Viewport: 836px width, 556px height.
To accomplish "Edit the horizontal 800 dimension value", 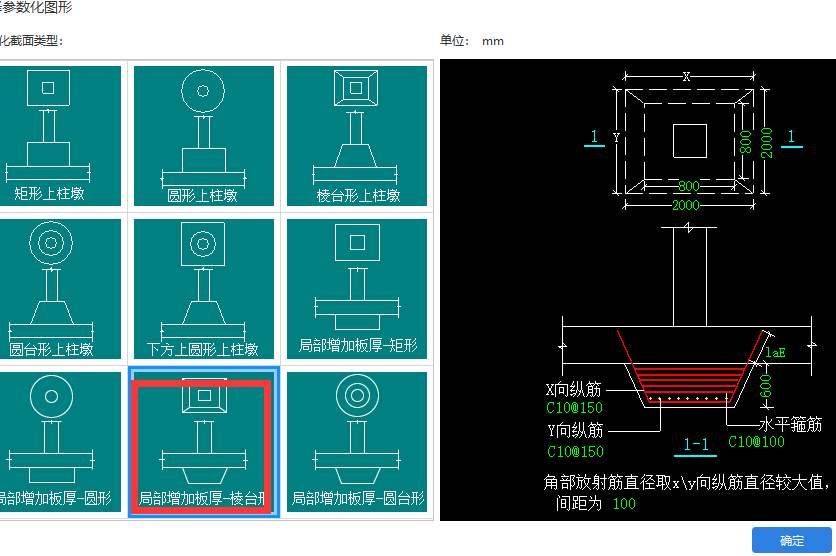I will (689, 186).
